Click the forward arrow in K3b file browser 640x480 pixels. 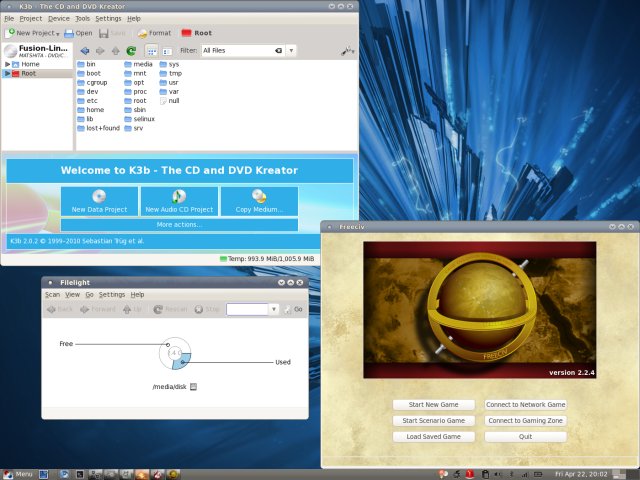100,51
